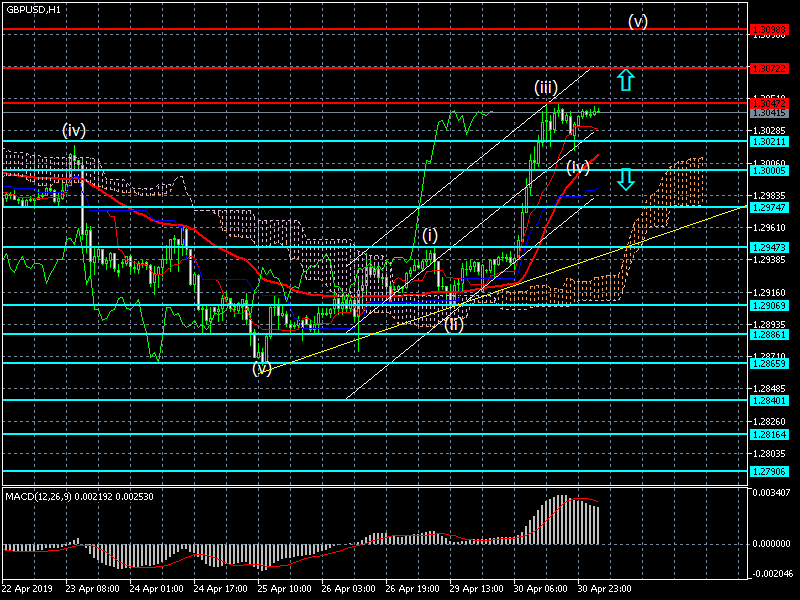Click the downward cyan arrow marker

[625, 179]
